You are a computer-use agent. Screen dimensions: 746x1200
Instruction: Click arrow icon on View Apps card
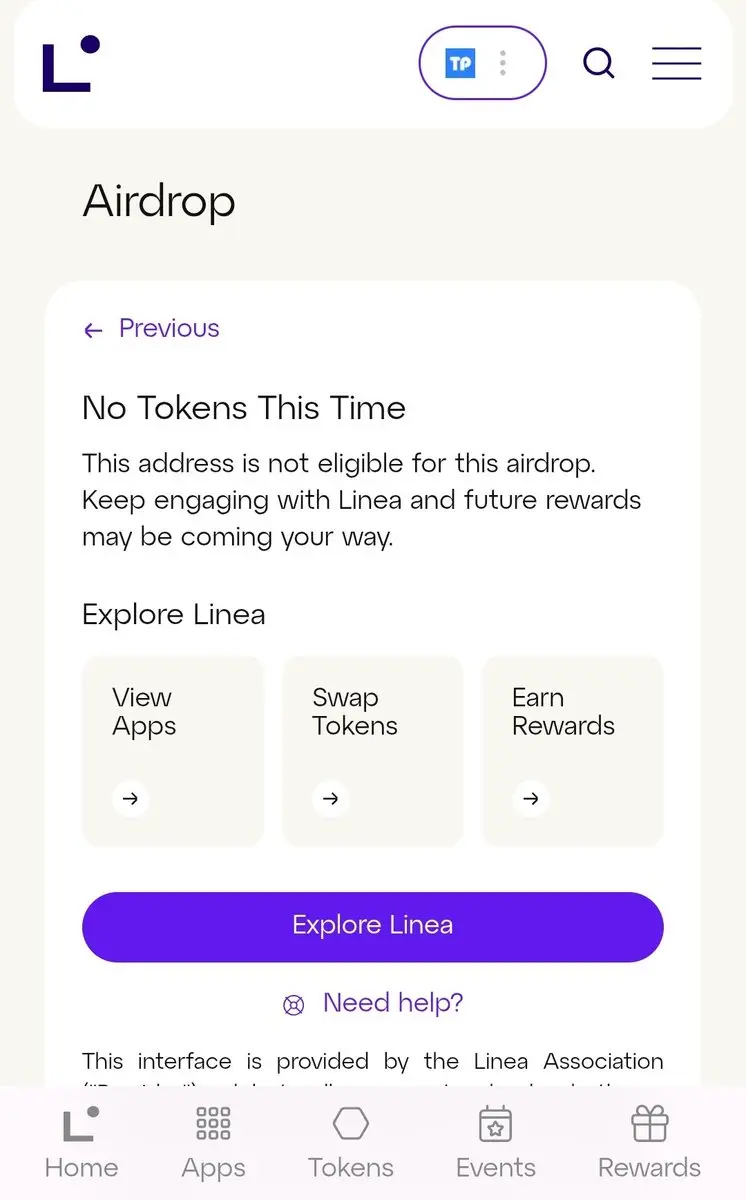click(x=131, y=799)
